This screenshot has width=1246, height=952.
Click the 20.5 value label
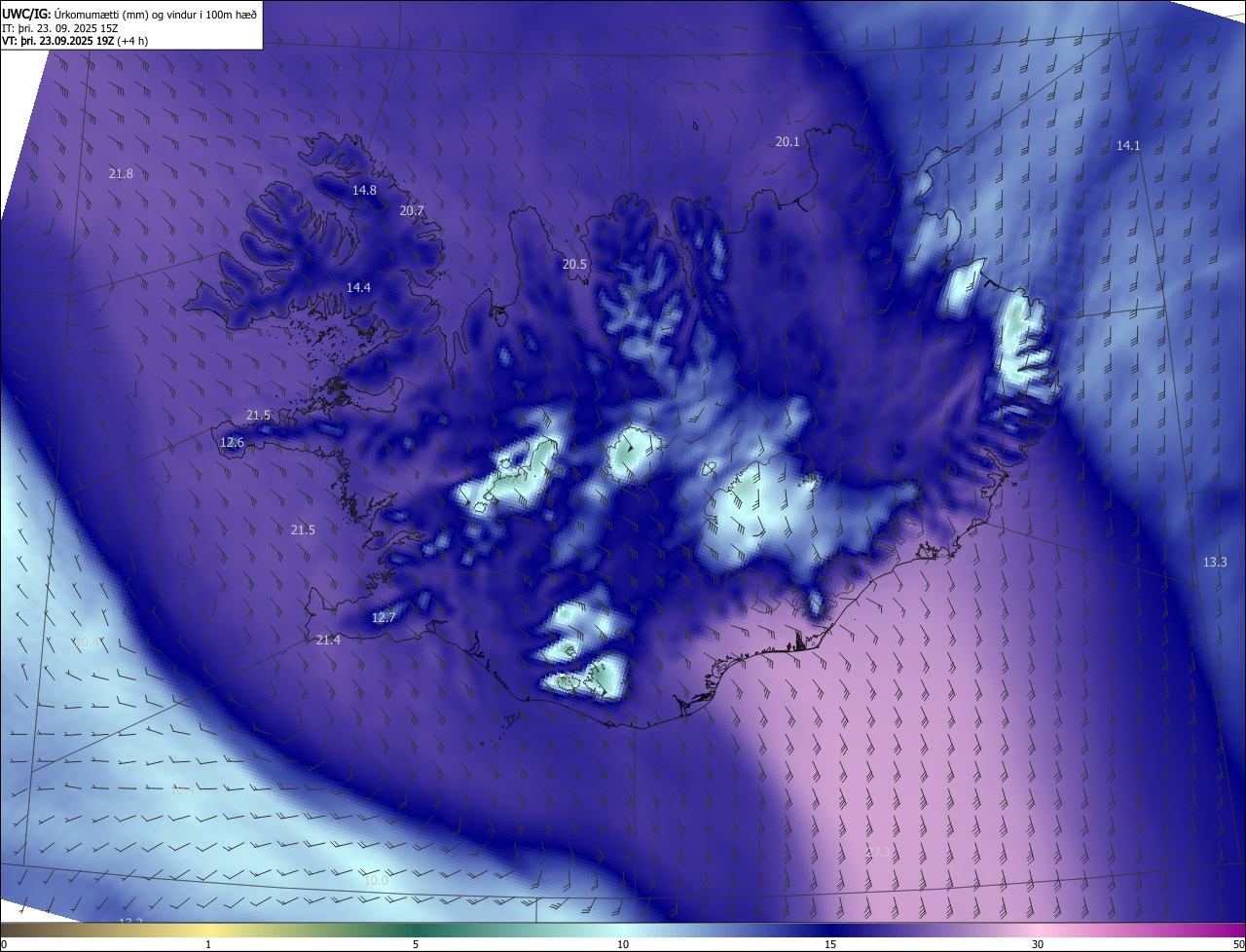574,264
